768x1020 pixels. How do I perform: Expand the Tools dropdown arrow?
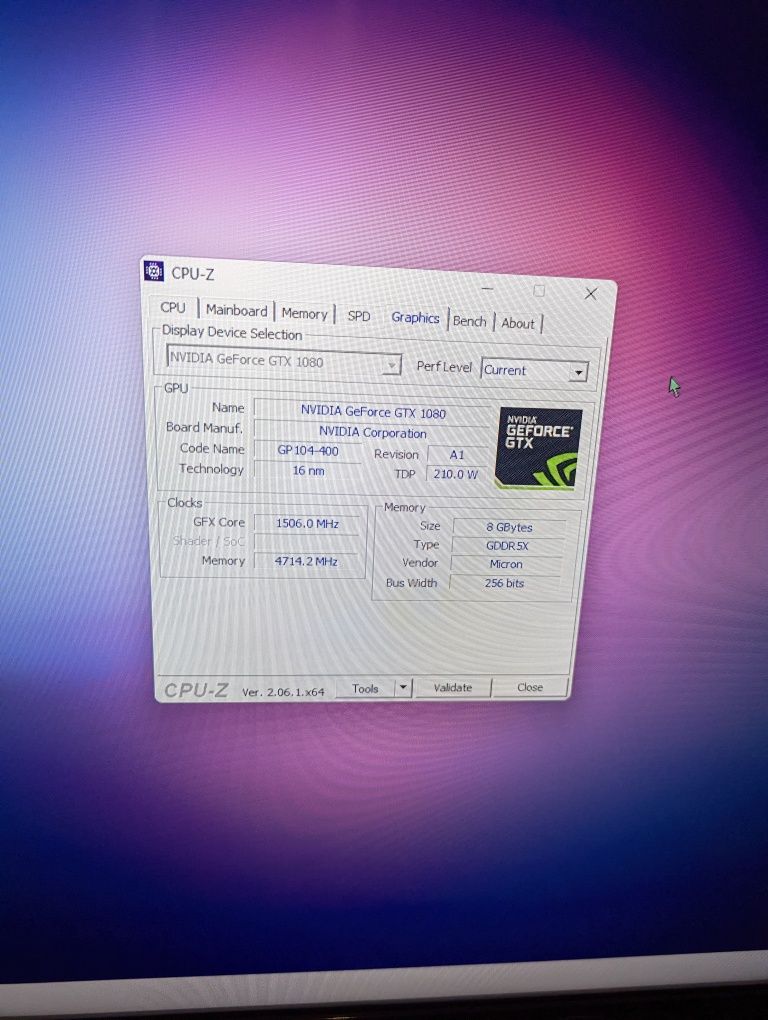coord(403,688)
